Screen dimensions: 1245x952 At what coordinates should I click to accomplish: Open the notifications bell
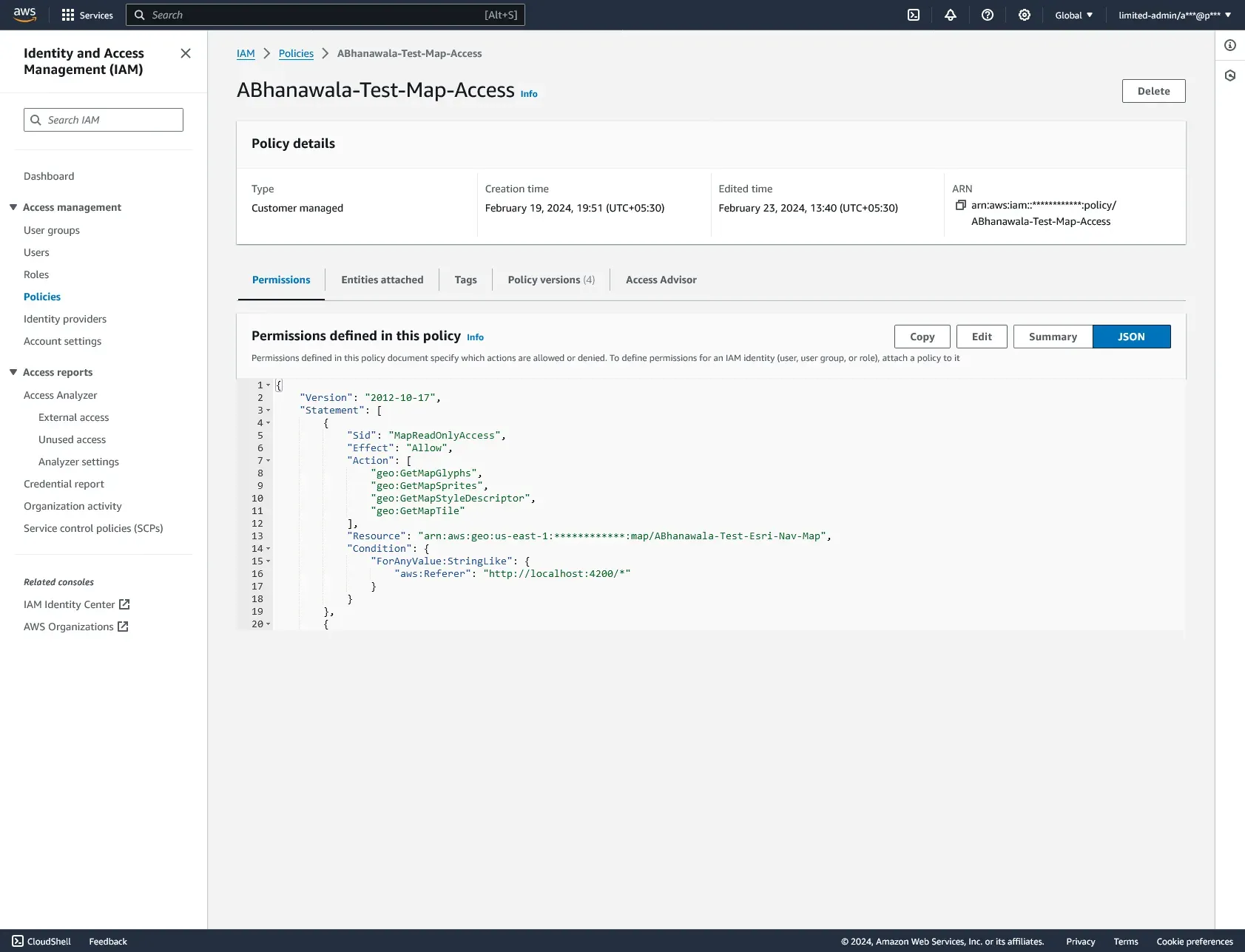click(951, 15)
